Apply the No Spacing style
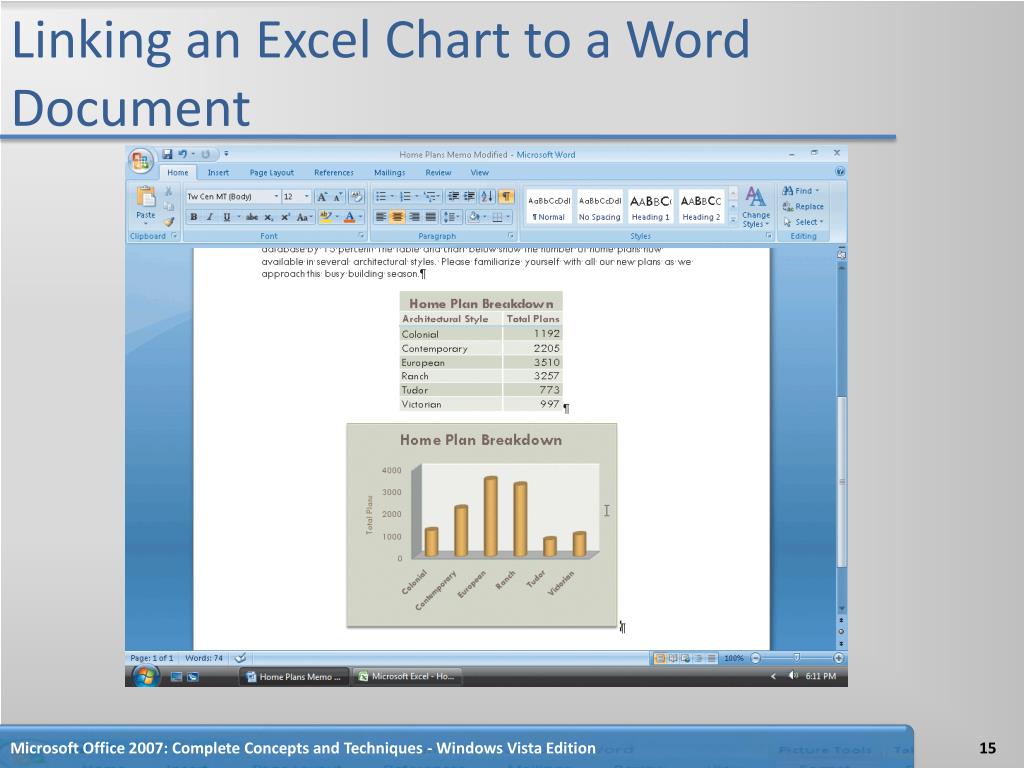This screenshot has height=768, width=1024. 600,208
